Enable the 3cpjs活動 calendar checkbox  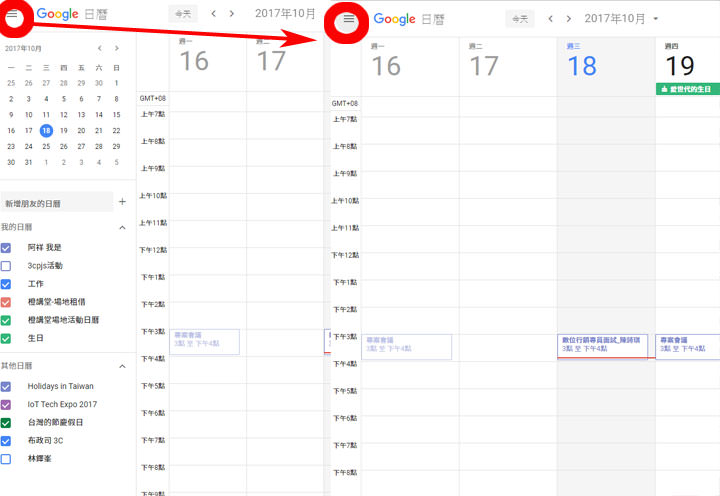[7, 266]
